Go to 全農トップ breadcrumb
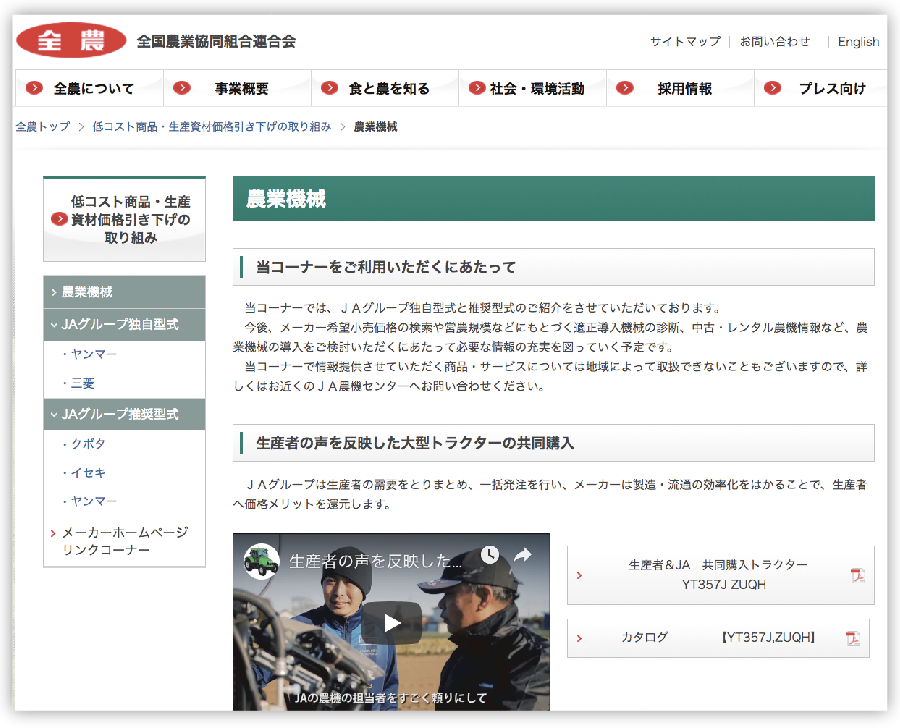 (x=43, y=126)
